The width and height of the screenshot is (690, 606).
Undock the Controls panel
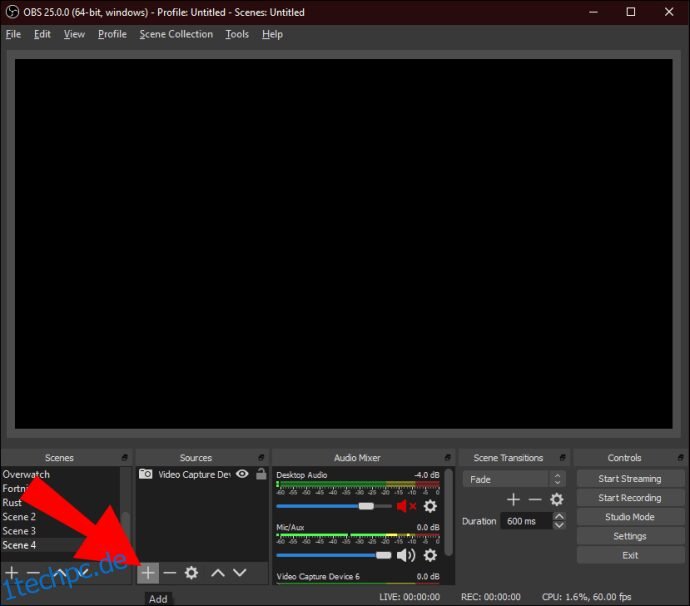pos(680,458)
